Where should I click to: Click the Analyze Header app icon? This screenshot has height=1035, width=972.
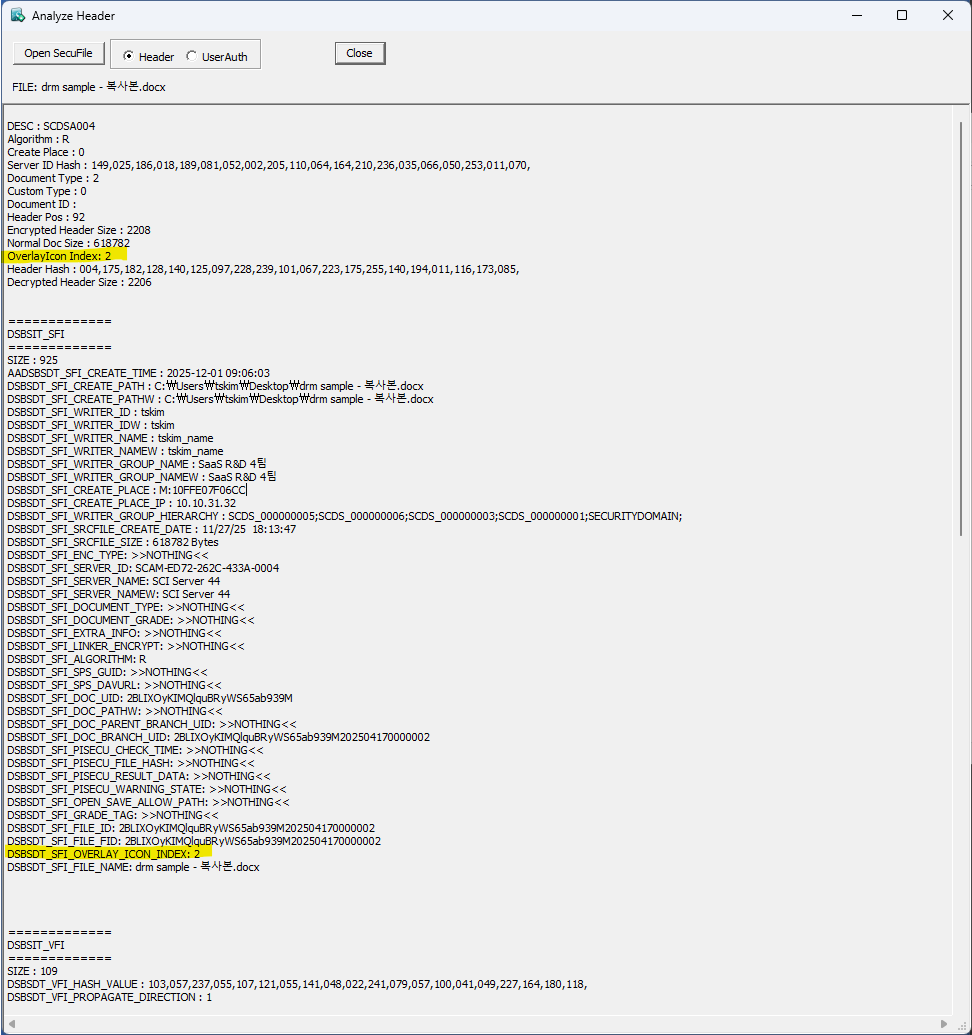[17, 15]
